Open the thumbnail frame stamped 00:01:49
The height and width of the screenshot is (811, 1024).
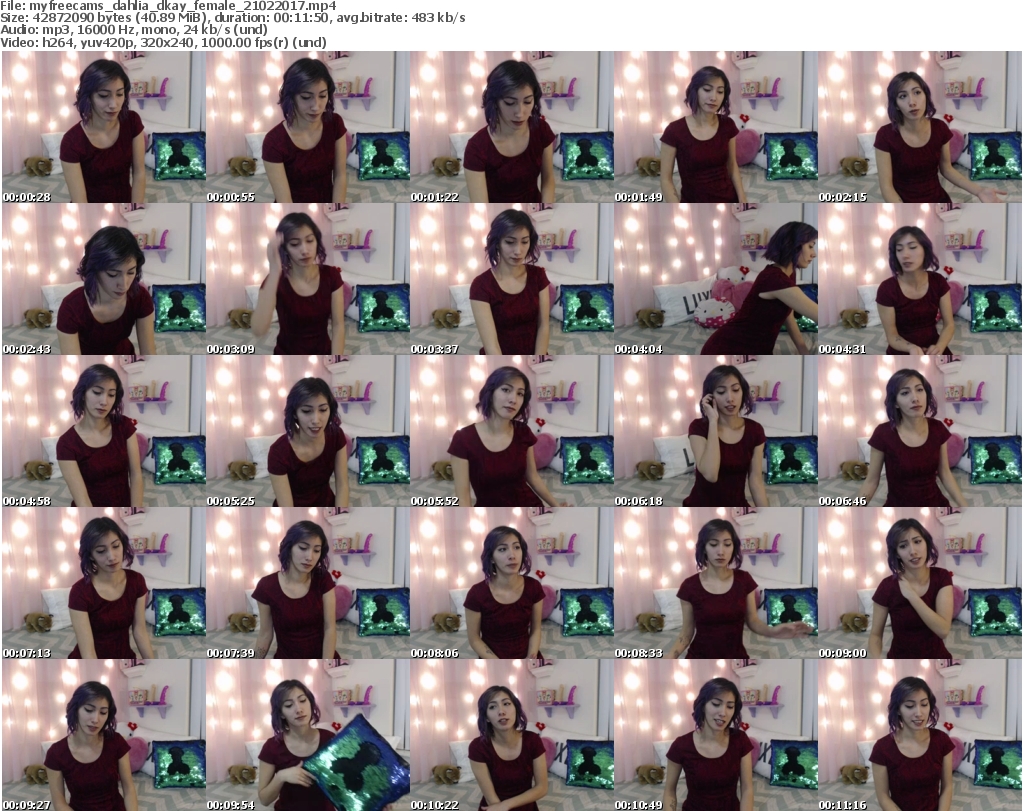pos(715,127)
